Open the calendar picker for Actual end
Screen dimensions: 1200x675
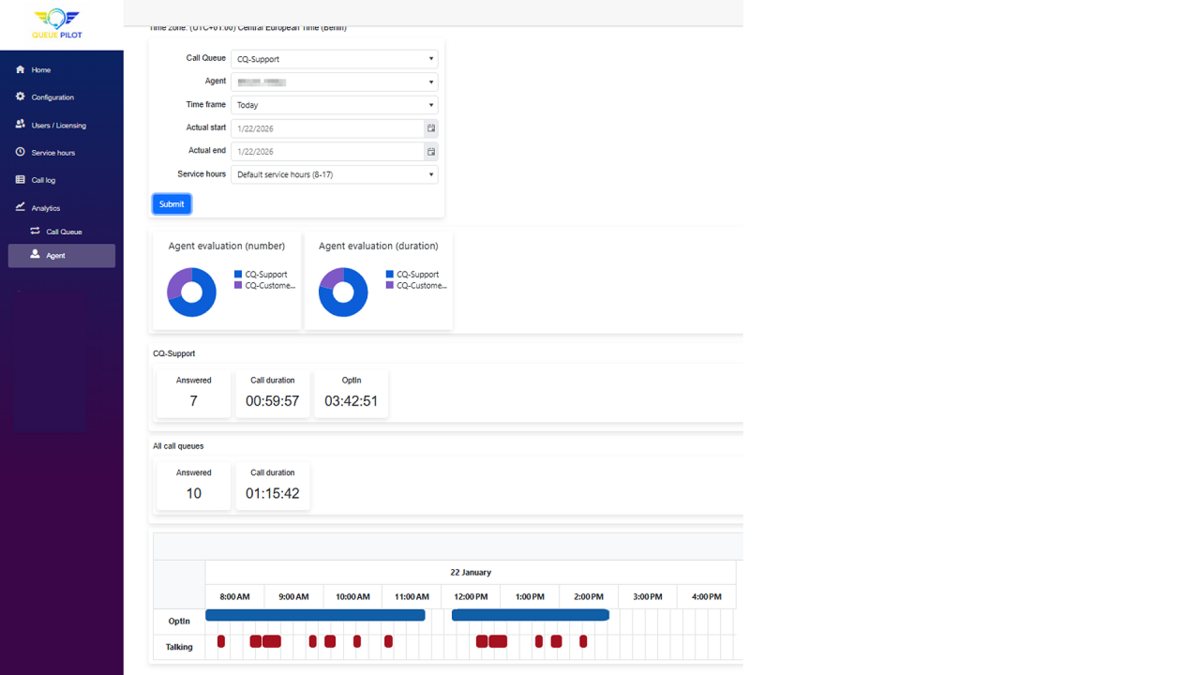click(431, 151)
